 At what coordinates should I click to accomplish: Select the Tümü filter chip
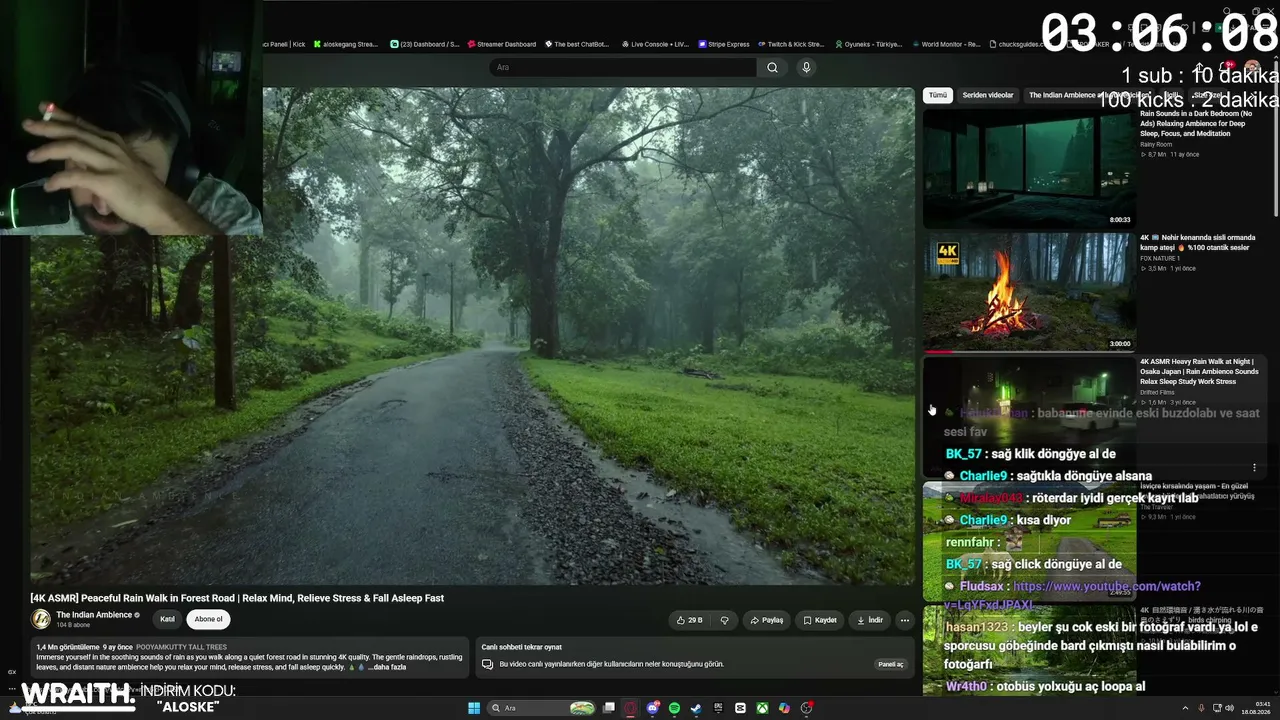click(x=937, y=95)
